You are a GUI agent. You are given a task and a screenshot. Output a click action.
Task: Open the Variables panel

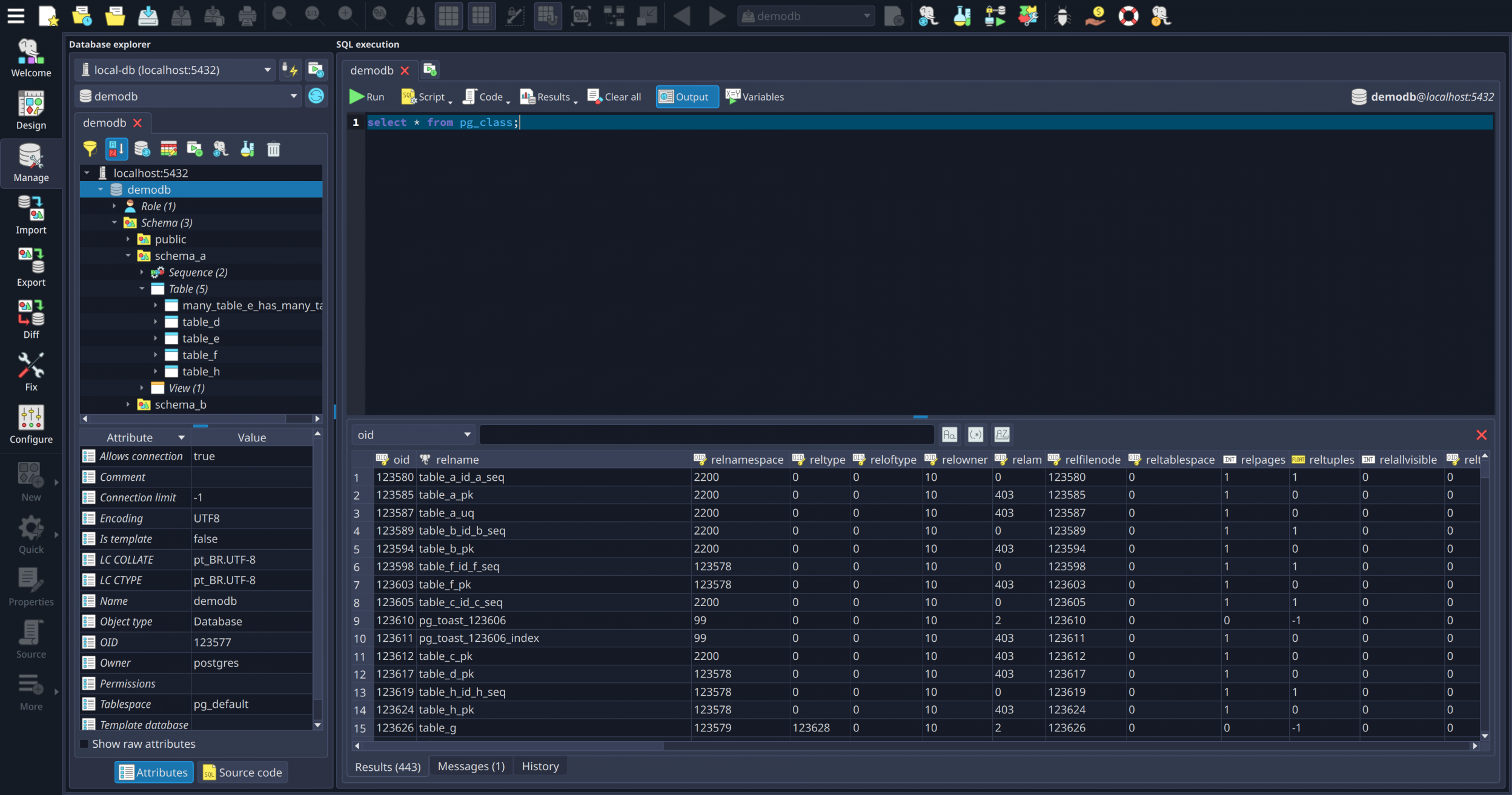754,97
